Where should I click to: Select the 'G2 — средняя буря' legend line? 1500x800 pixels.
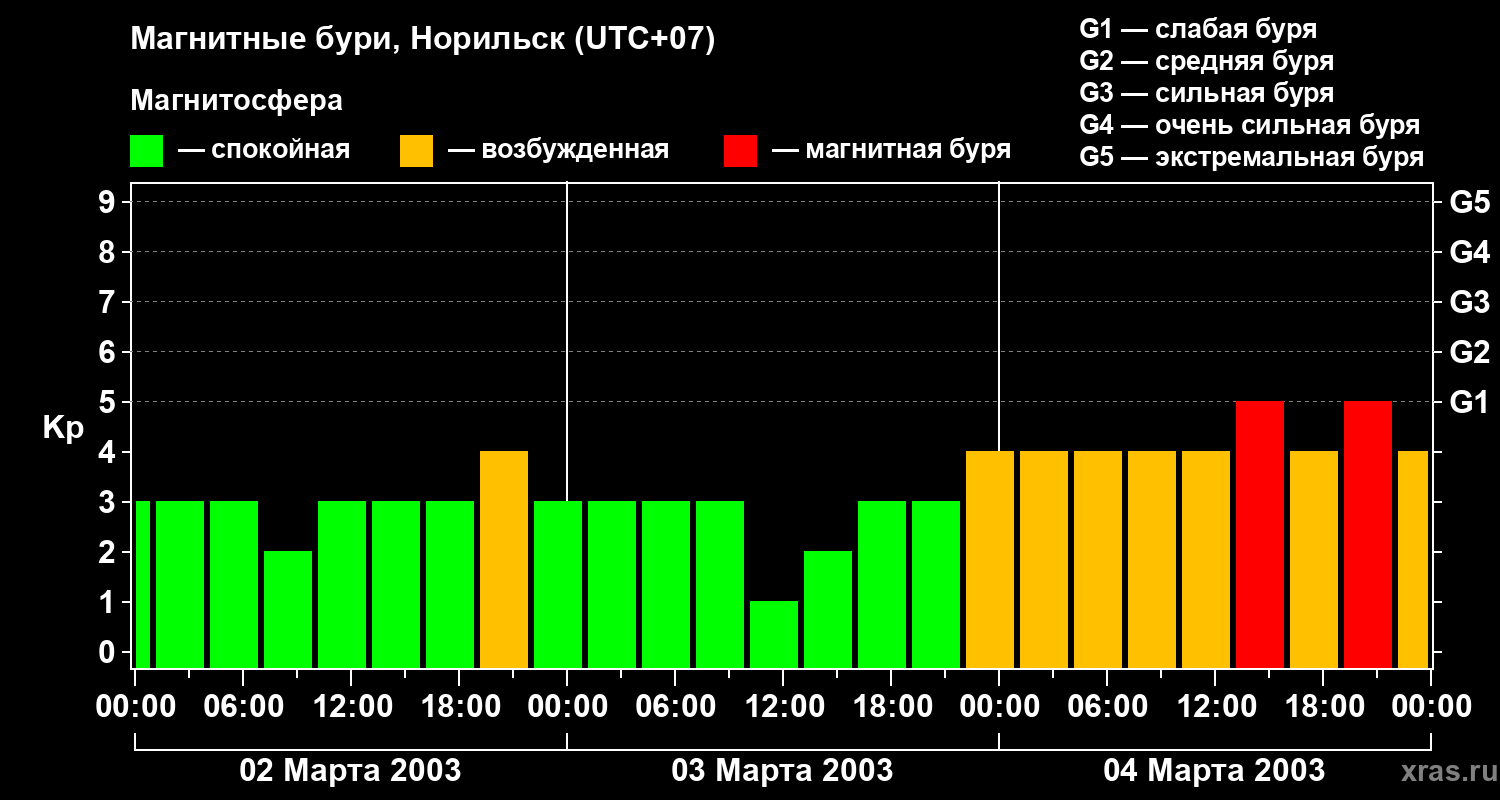click(1207, 61)
